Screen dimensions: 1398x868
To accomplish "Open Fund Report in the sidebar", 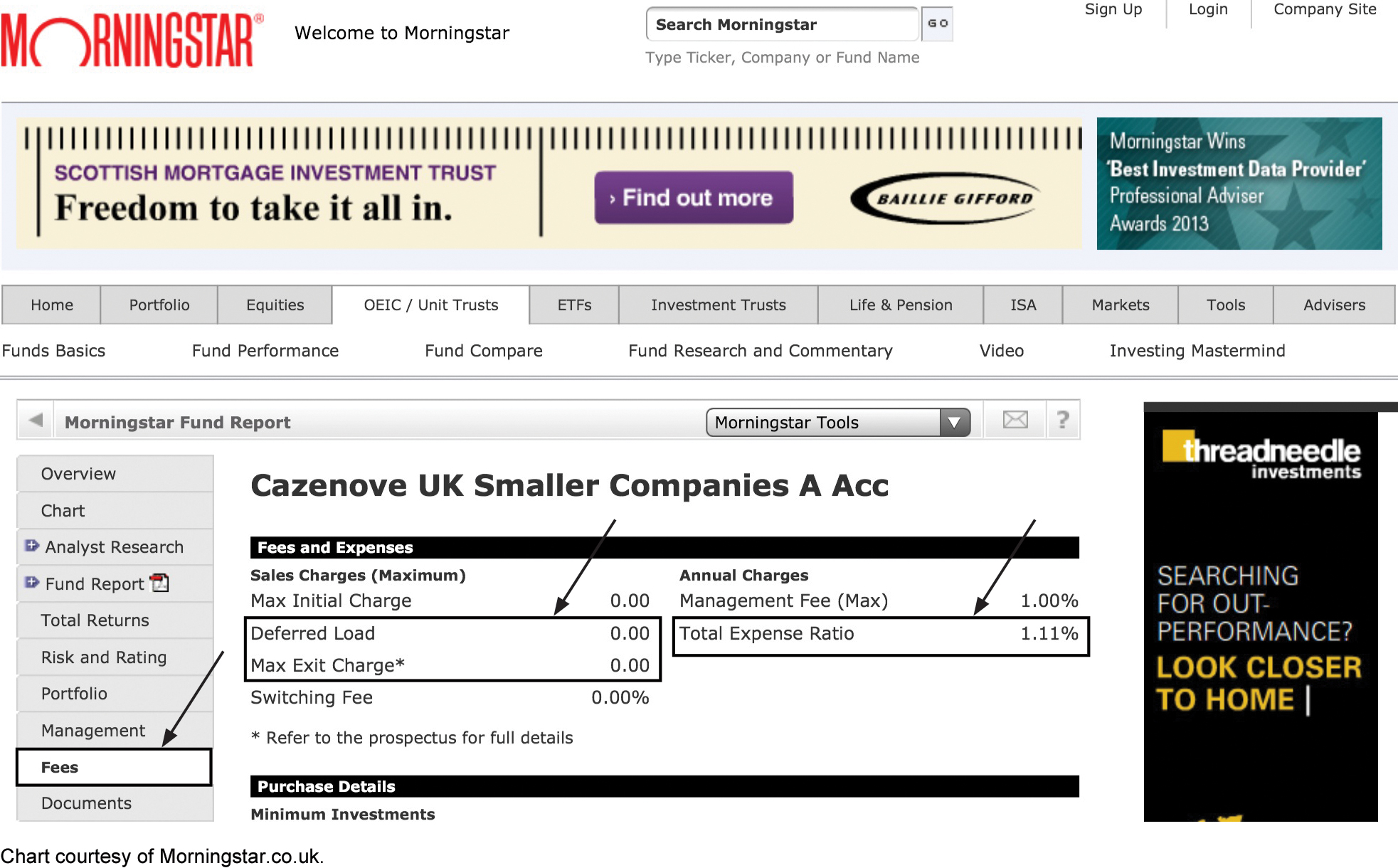I will (x=95, y=584).
